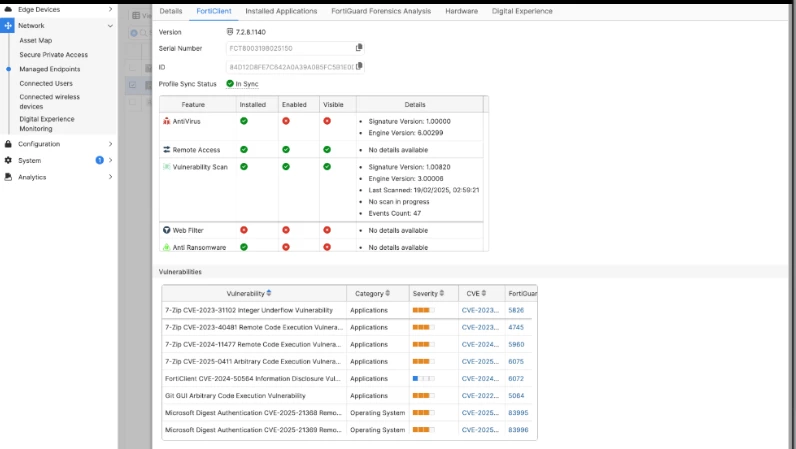The width and height of the screenshot is (796, 449).
Task: Open CVE link for Git GUI row
Action: [480, 395]
